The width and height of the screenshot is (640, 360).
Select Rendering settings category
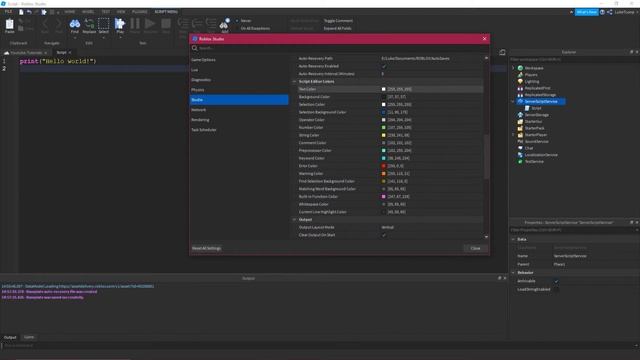239,120
